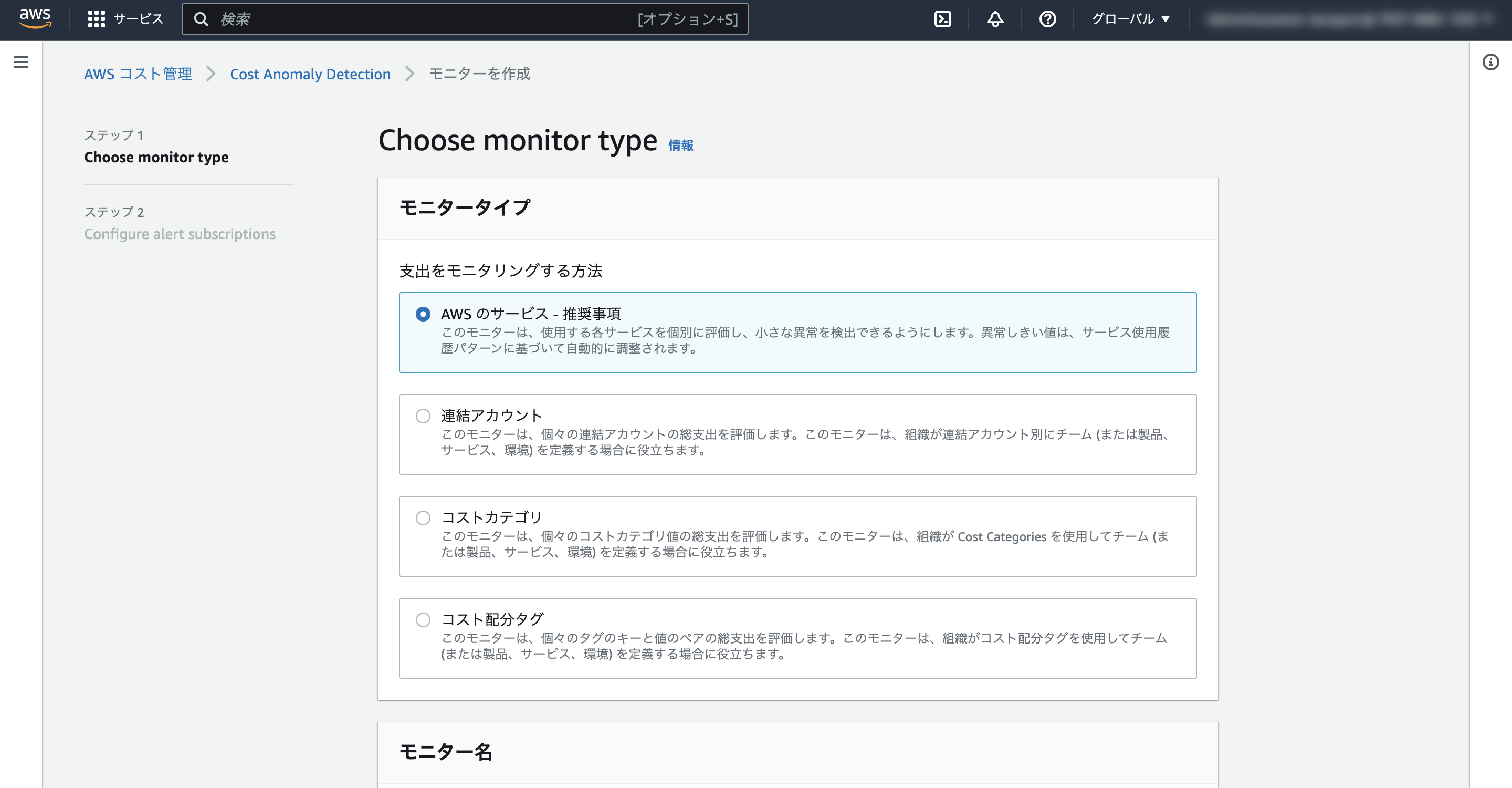Click step 1 Choose monitor type
The width and height of the screenshot is (1512, 788).
[x=156, y=158]
